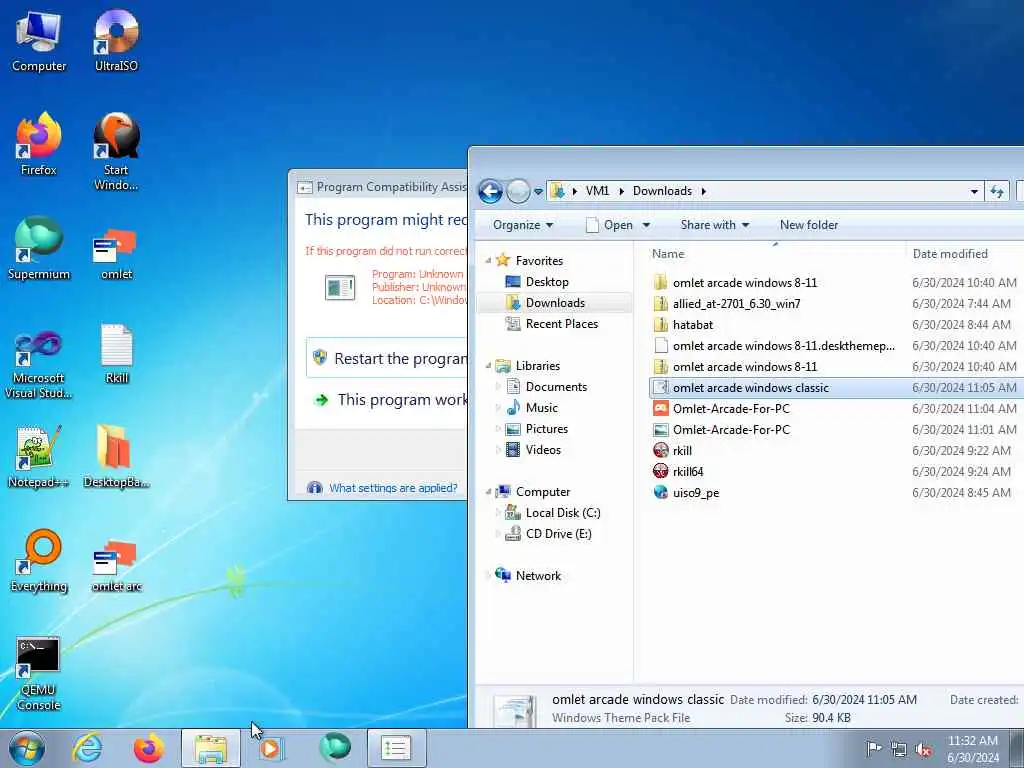This screenshot has width=1024, height=768.
Task: Open What settings are applied? link
Action: (393, 488)
